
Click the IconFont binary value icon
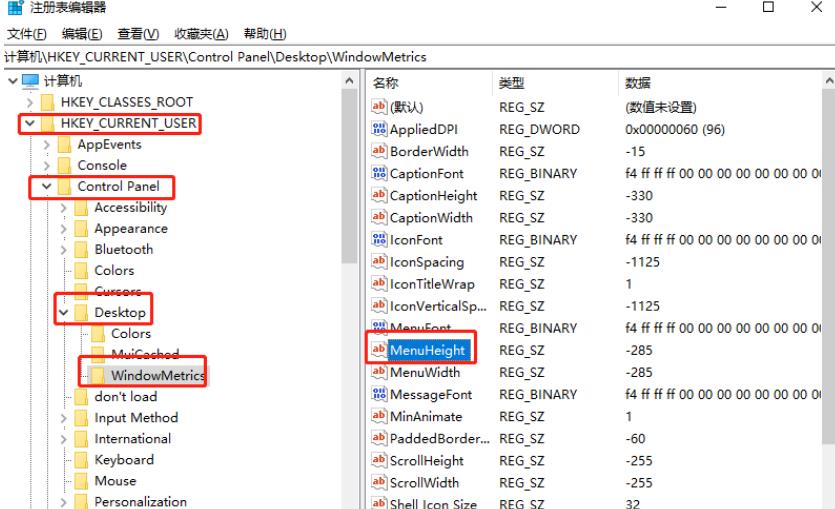[x=379, y=240]
